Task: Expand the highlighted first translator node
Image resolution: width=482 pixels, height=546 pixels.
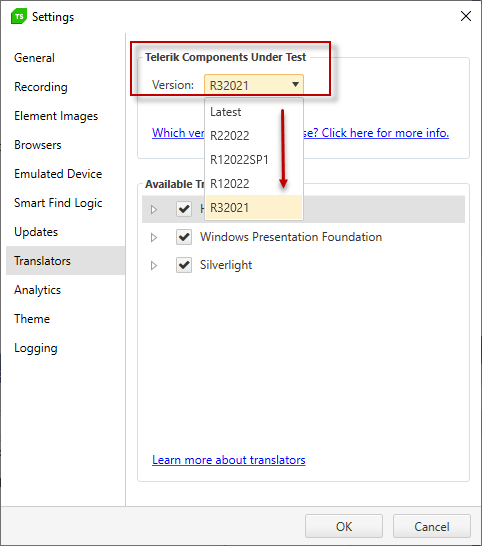Action: pyautogui.click(x=154, y=209)
